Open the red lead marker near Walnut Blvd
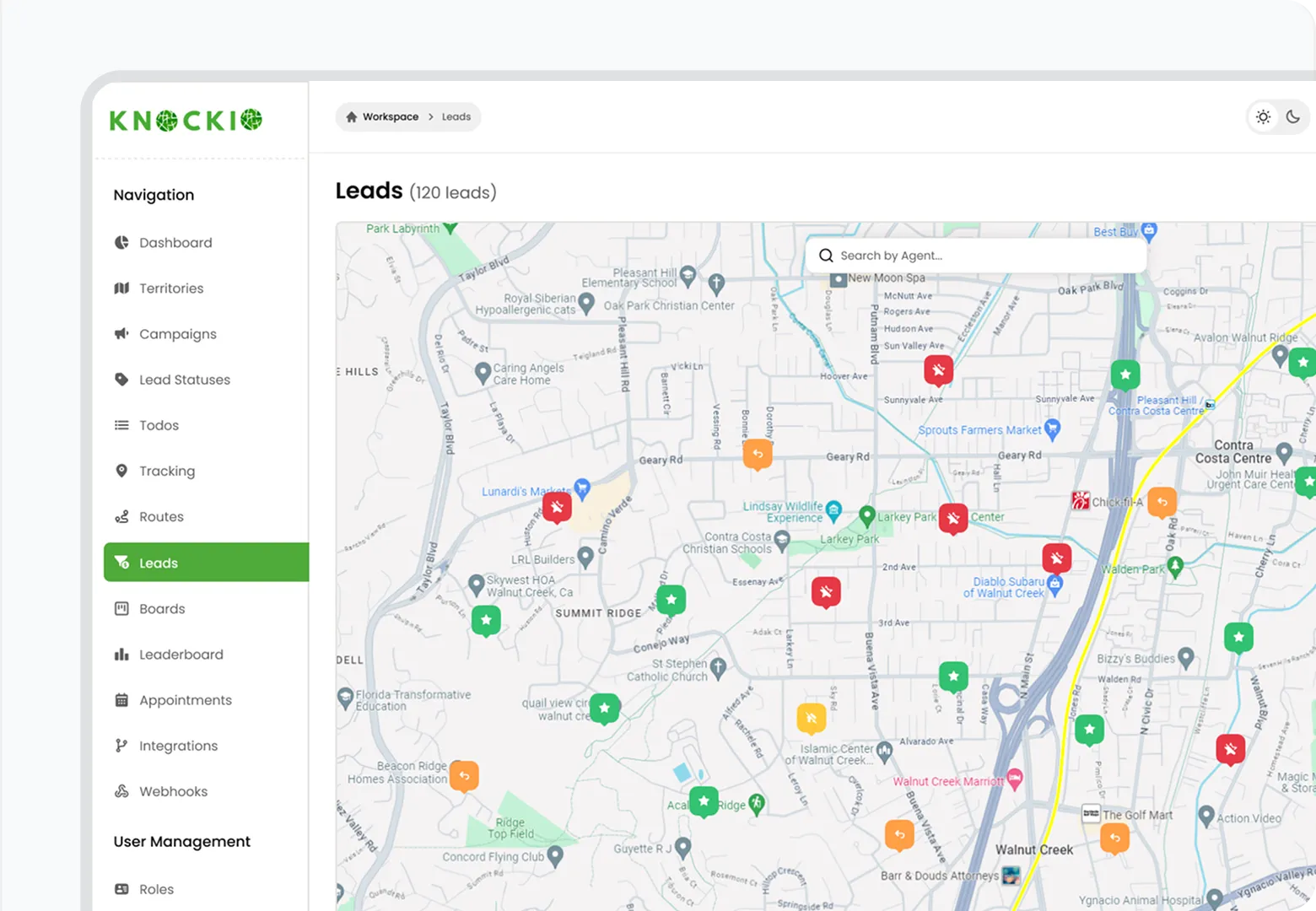Image resolution: width=1316 pixels, height=911 pixels. [1231, 749]
